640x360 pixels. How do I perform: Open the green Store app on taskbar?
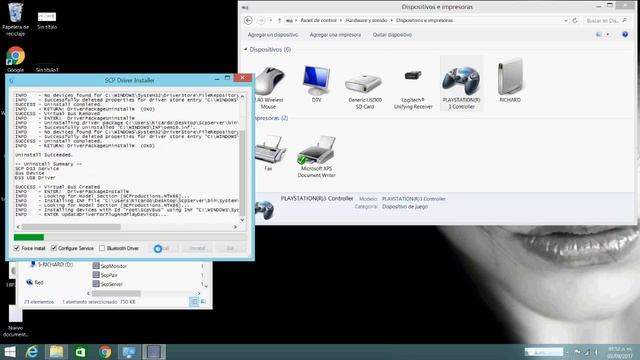(x=80, y=352)
